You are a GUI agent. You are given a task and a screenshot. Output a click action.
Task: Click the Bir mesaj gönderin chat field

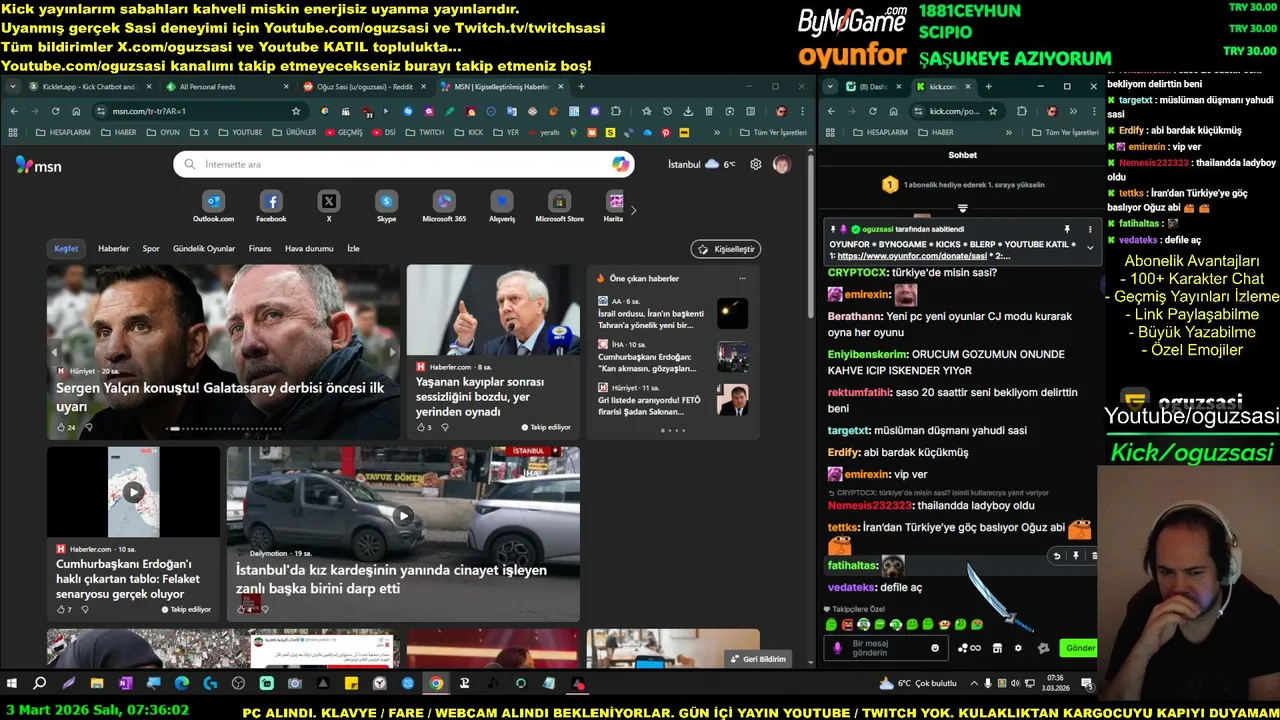coord(885,648)
